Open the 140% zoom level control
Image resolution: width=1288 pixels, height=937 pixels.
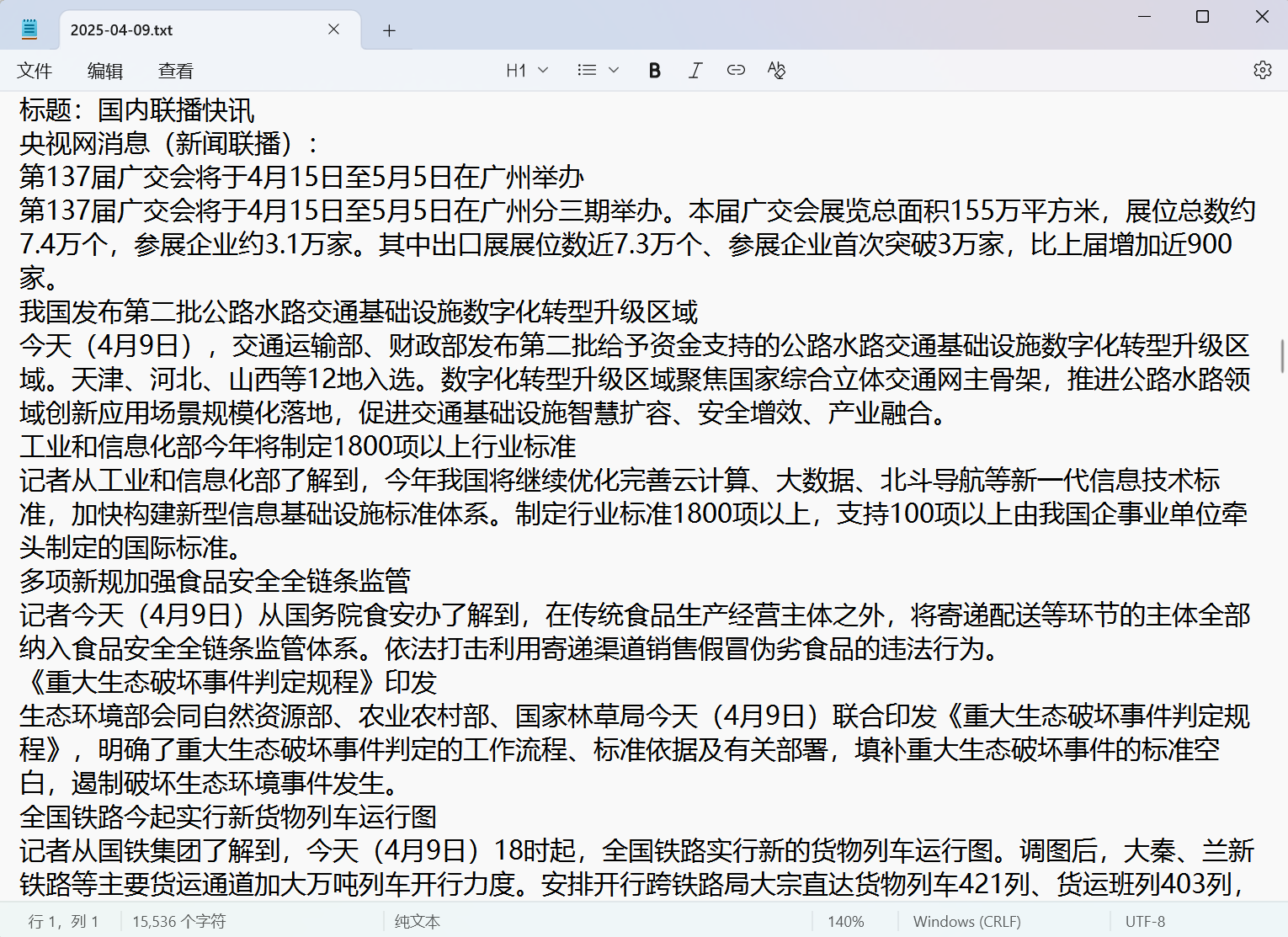[x=845, y=922]
